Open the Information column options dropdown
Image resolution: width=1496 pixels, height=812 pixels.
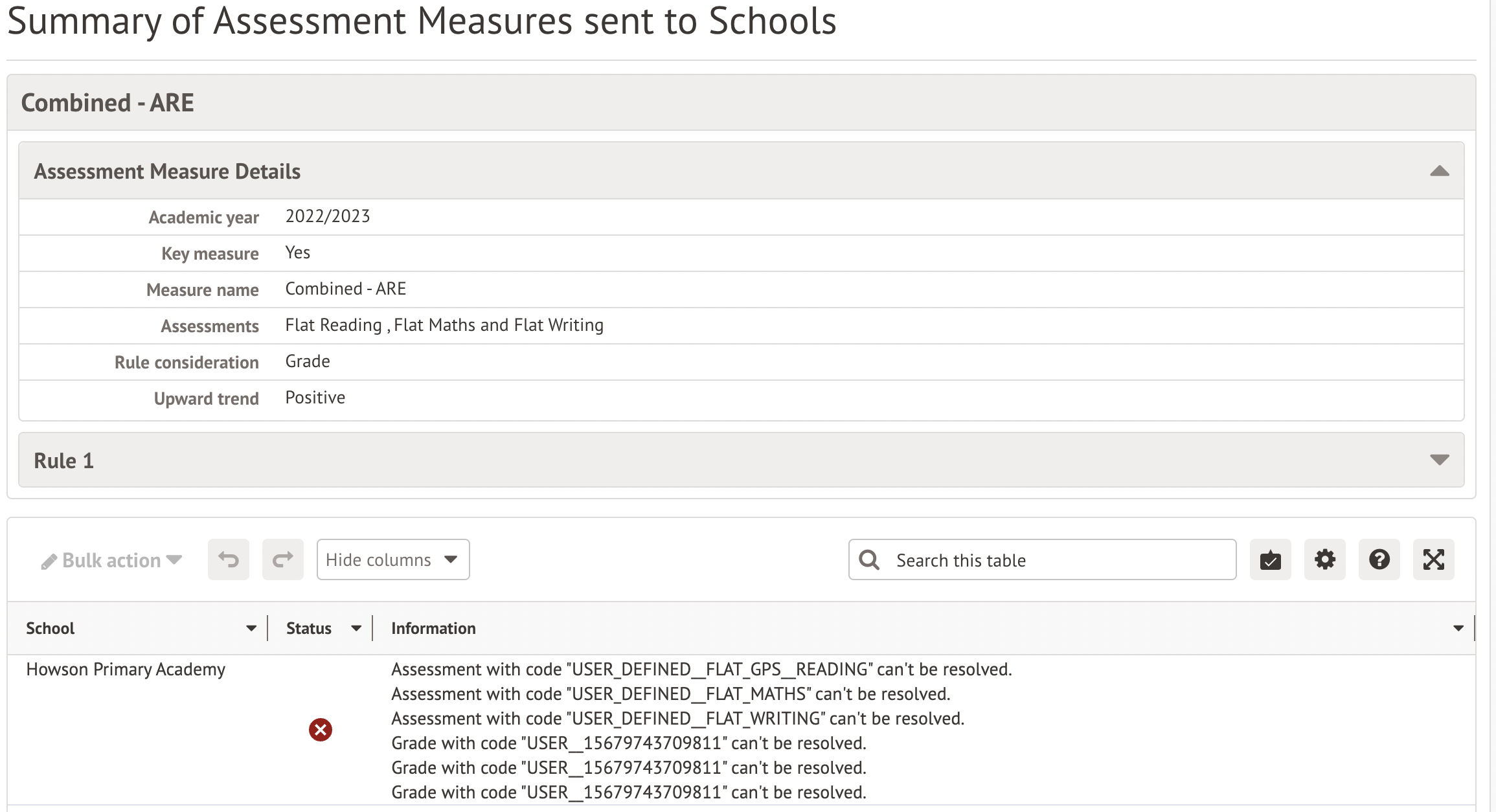pos(1457,627)
